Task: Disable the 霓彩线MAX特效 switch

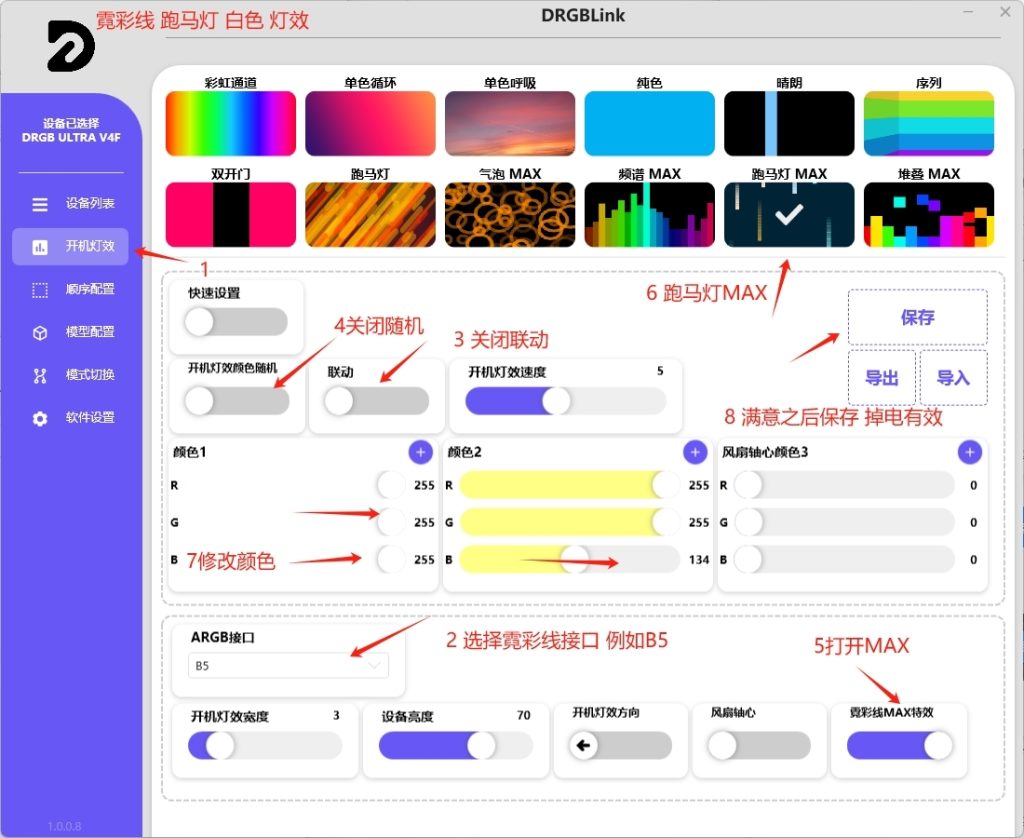Action: point(900,745)
